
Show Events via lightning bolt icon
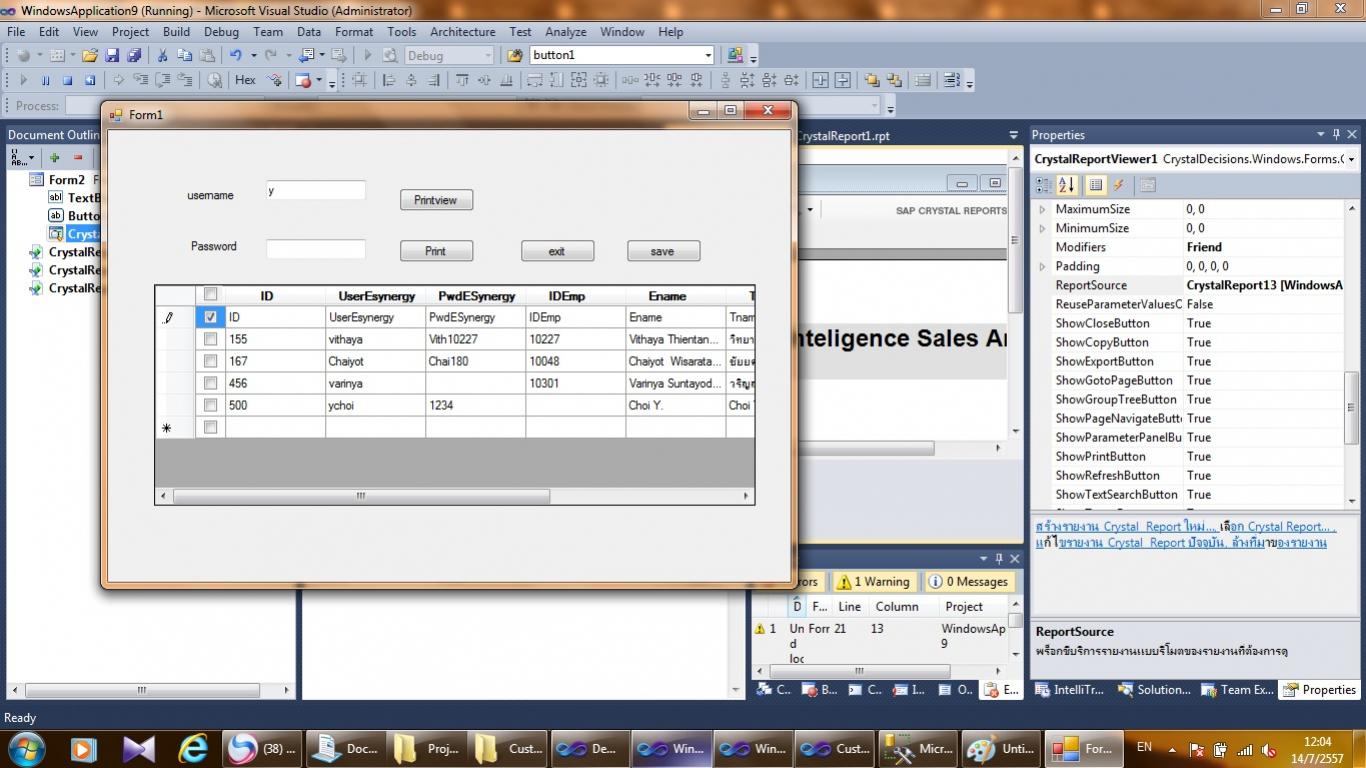tap(1119, 185)
